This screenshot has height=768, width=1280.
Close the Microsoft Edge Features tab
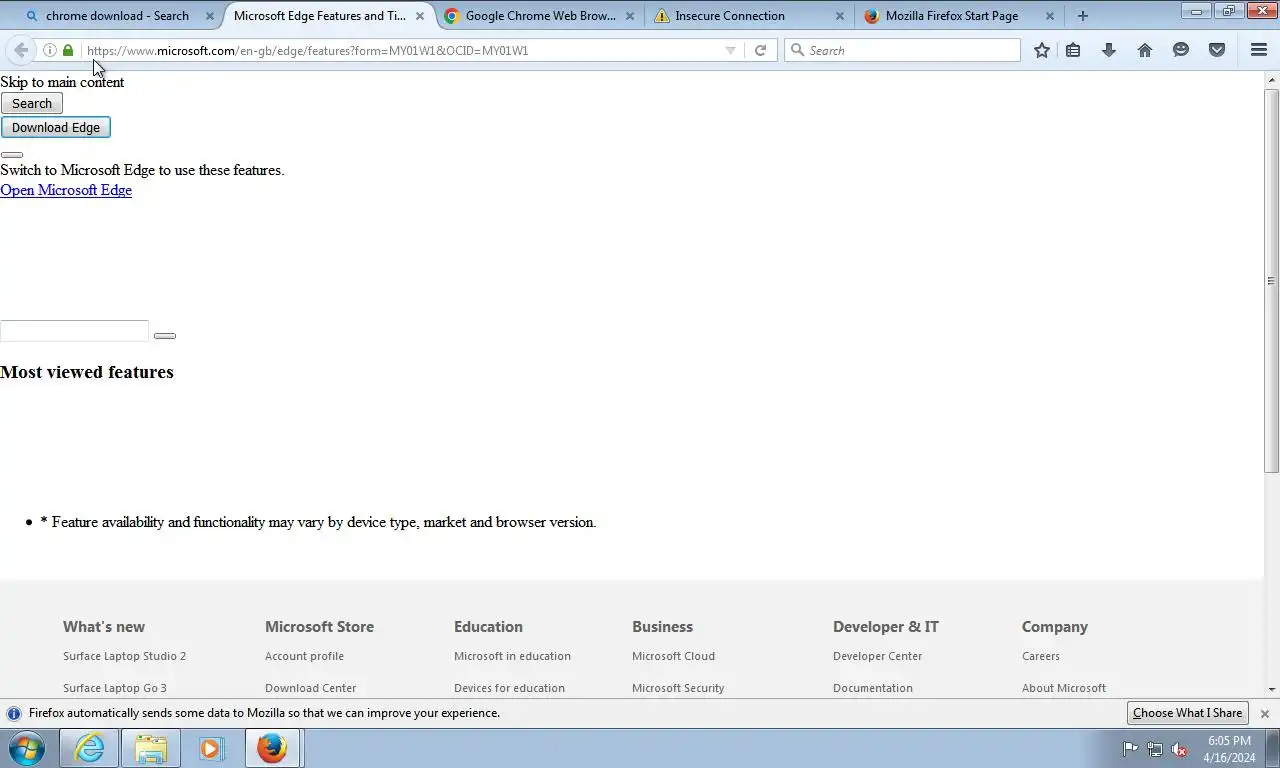point(420,16)
